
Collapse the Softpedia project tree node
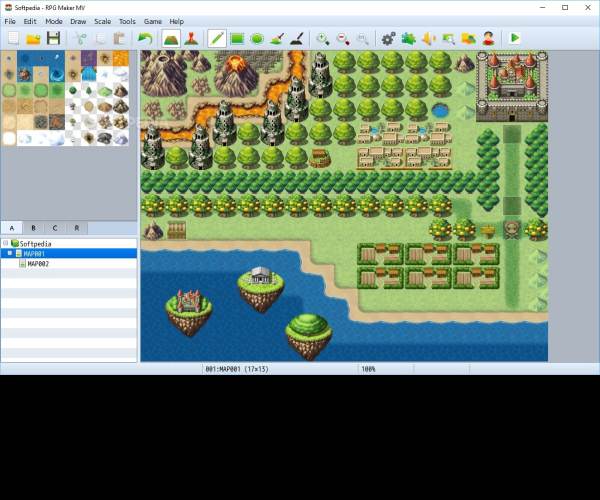pyautogui.click(x=6, y=243)
